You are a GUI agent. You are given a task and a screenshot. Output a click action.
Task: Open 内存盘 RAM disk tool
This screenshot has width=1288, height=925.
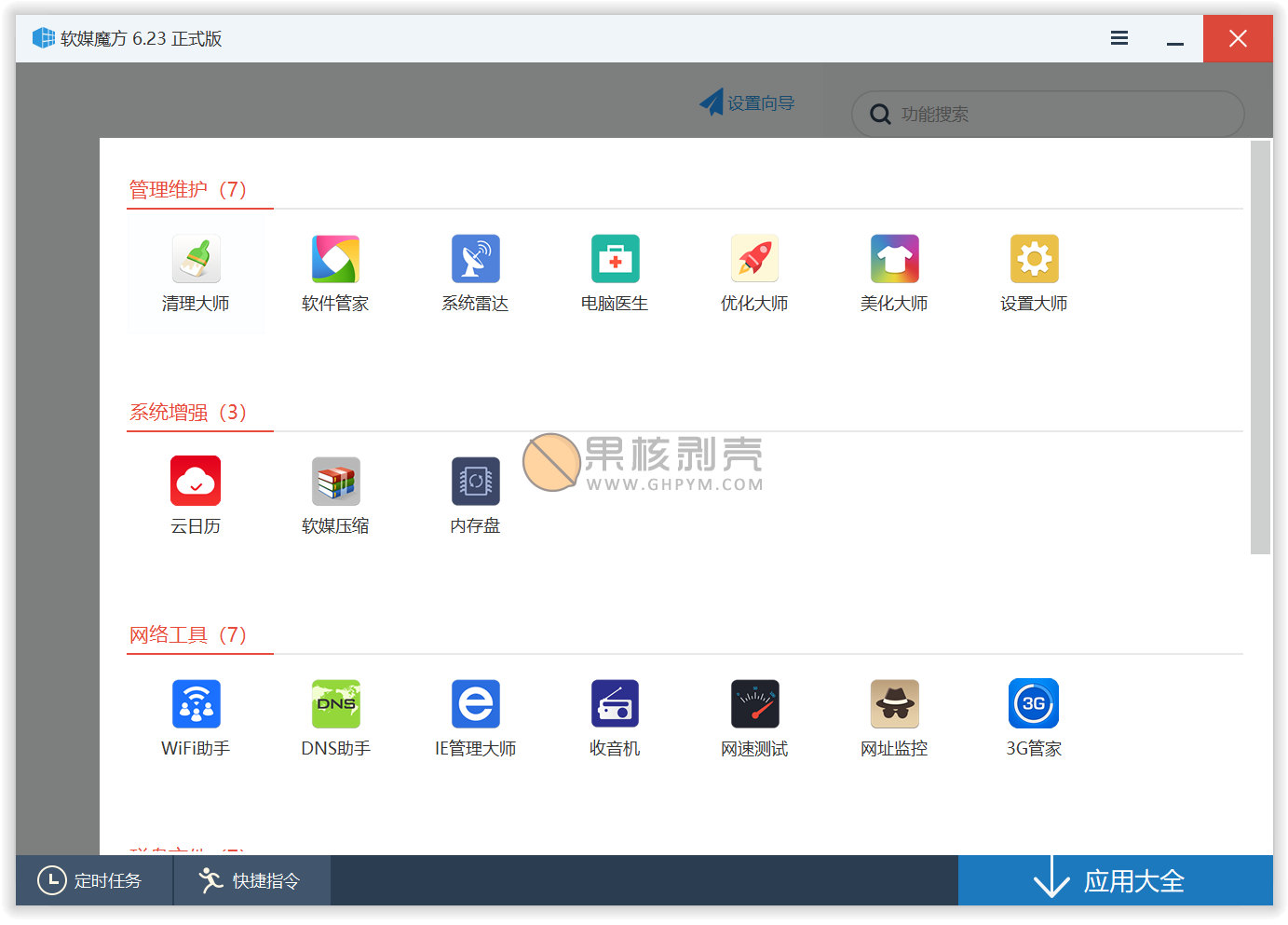(x=475, y=497)
